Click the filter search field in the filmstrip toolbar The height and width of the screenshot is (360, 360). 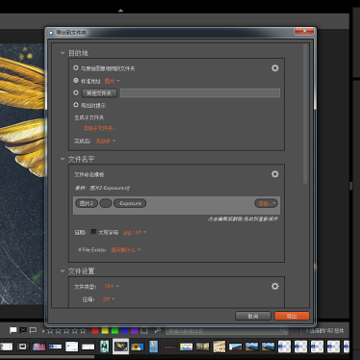(227, 331)
